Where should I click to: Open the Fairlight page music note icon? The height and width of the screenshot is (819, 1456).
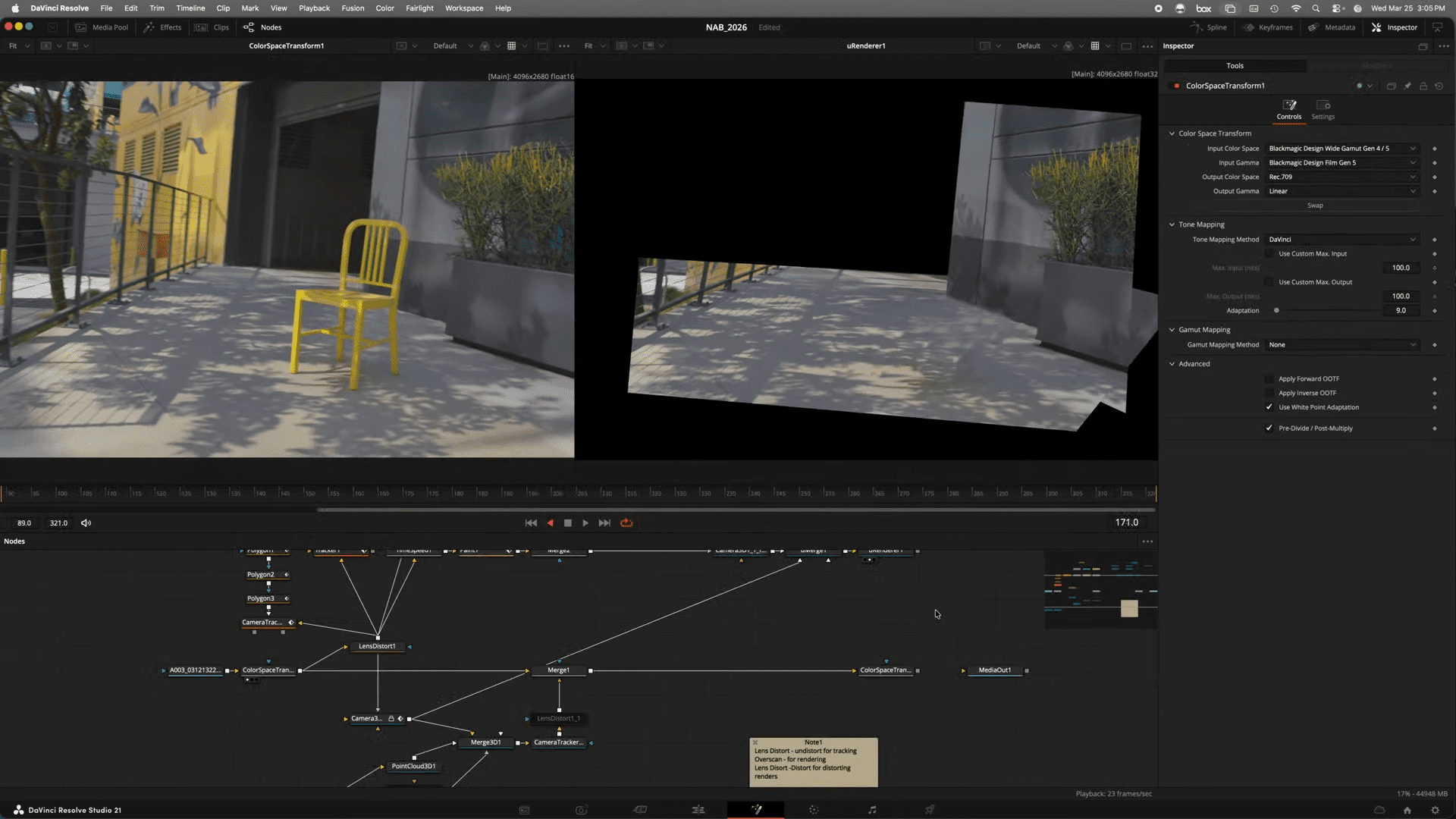tap(872, 810)
